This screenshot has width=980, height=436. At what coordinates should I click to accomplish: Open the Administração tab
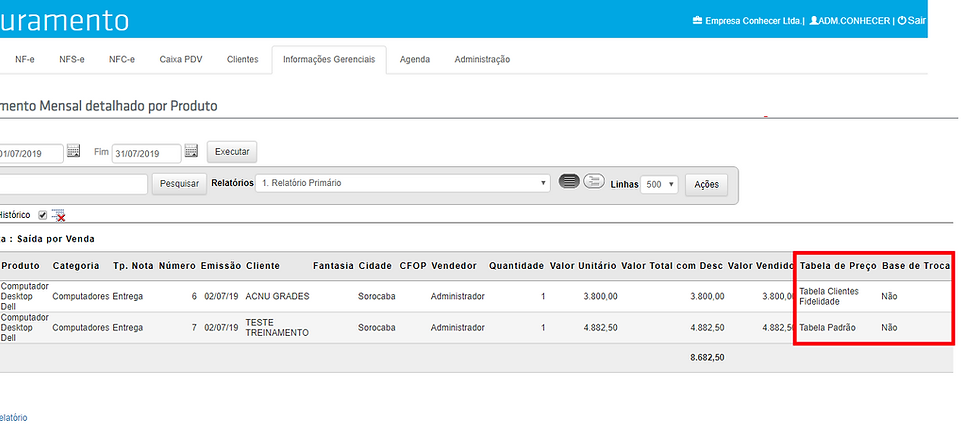point(482,59)
